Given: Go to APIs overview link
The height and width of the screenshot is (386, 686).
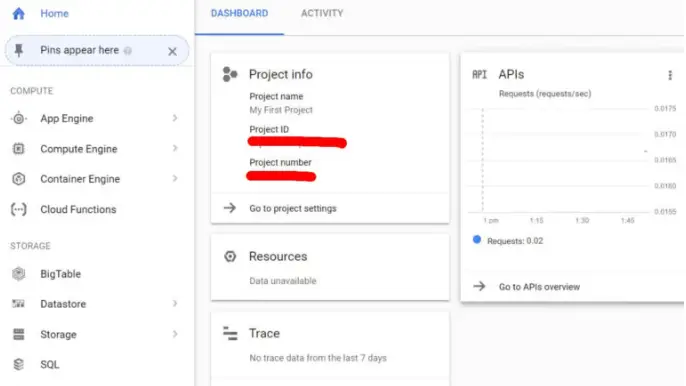Looking at the screenshot, I should 539,287.
